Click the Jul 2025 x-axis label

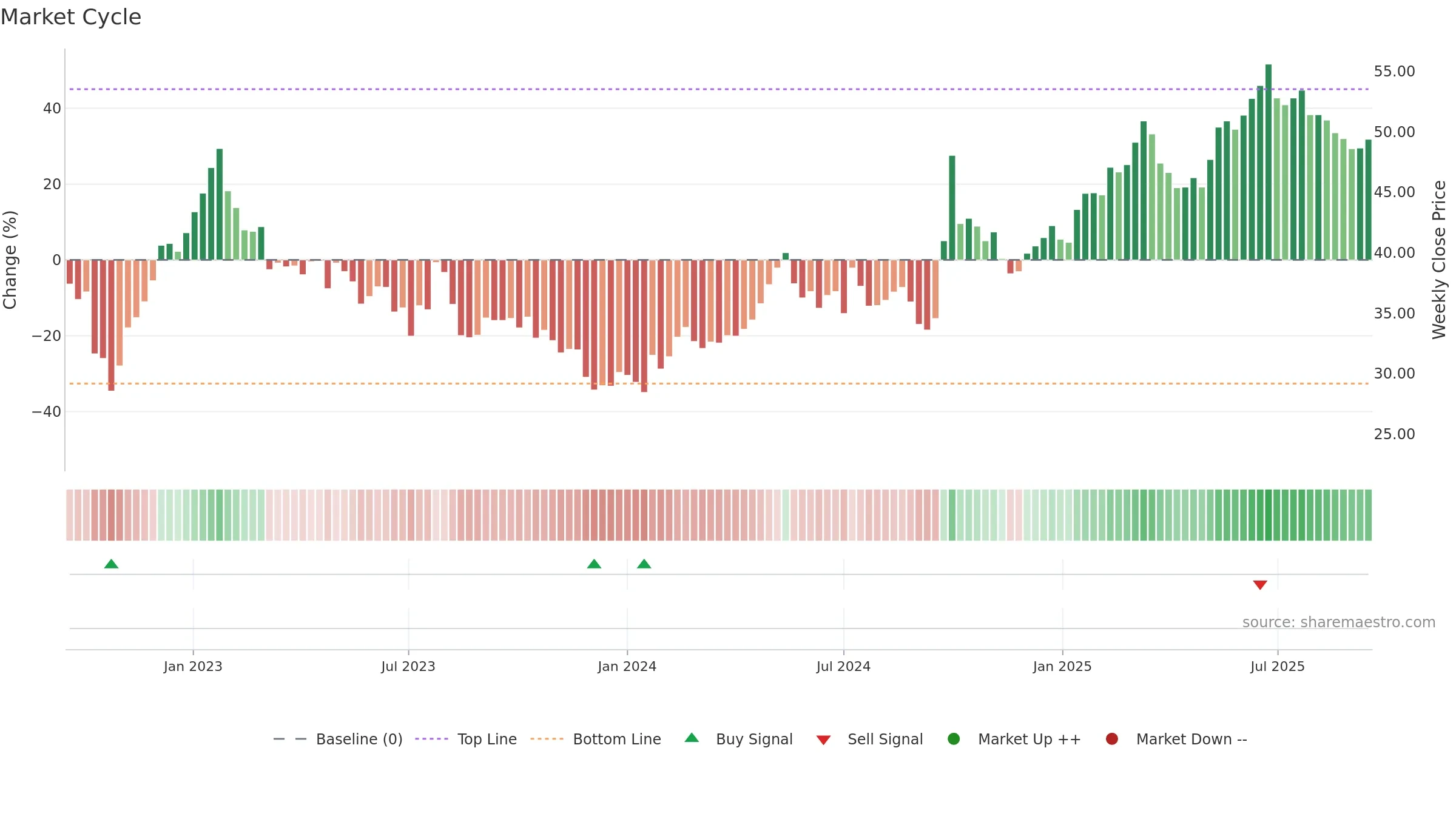tap(1278, 667)
